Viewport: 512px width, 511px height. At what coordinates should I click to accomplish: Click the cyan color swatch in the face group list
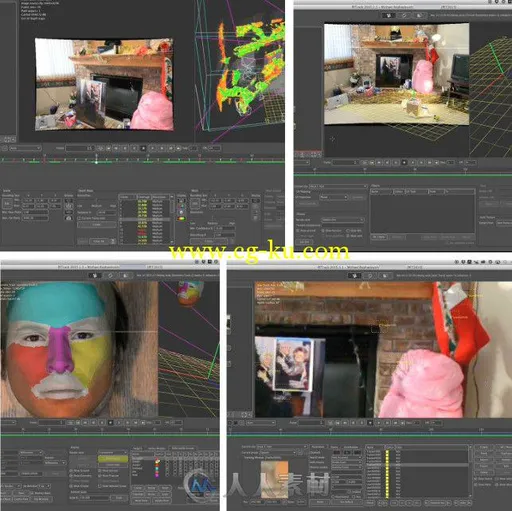(x=157, y=469)
